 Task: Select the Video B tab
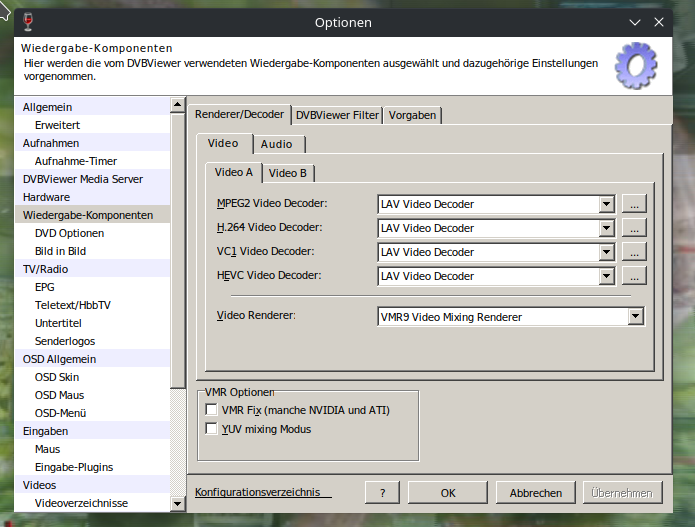[288, 173]
